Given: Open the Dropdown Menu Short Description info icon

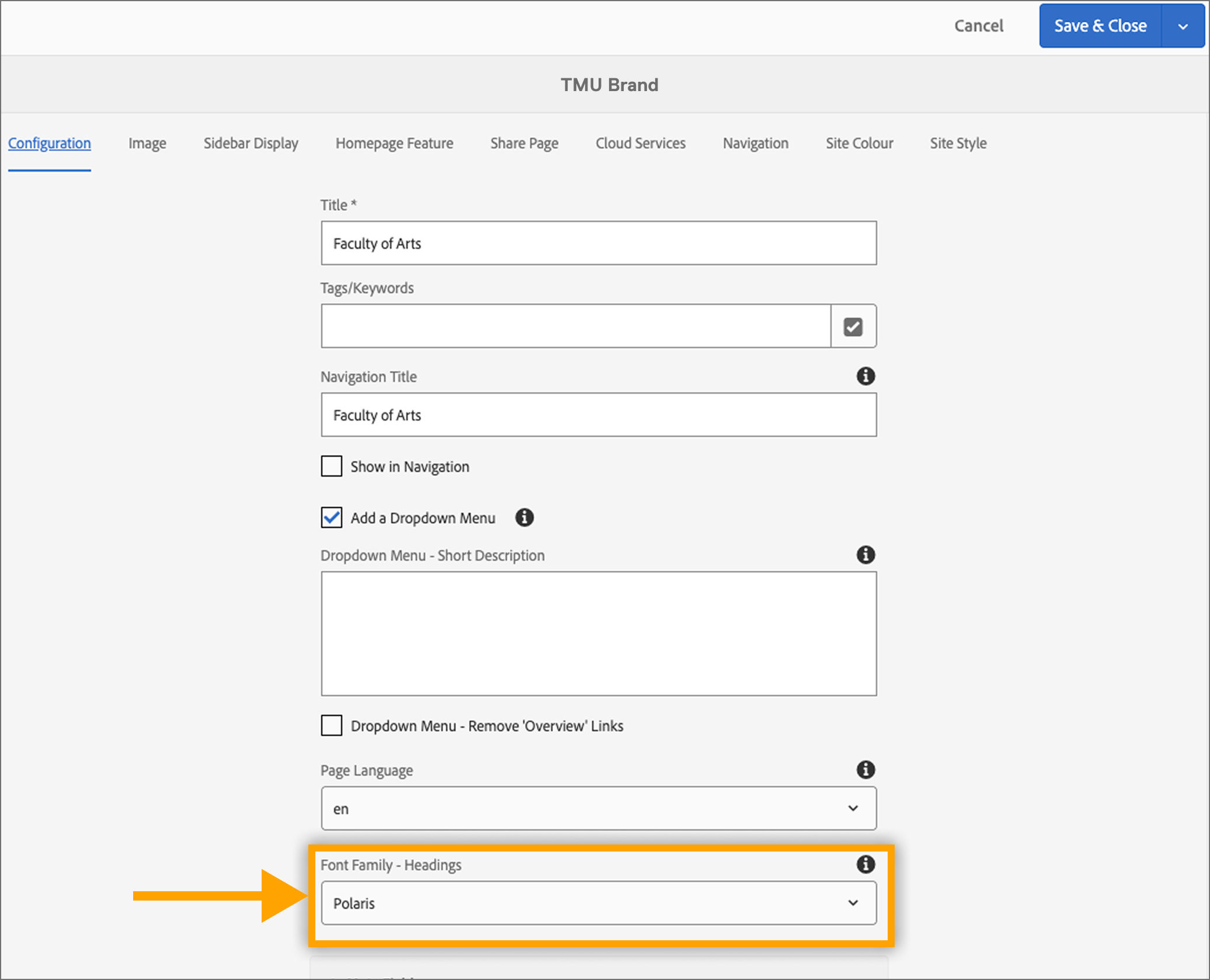Looking at the screenshot, I should (x=866, y=555).
